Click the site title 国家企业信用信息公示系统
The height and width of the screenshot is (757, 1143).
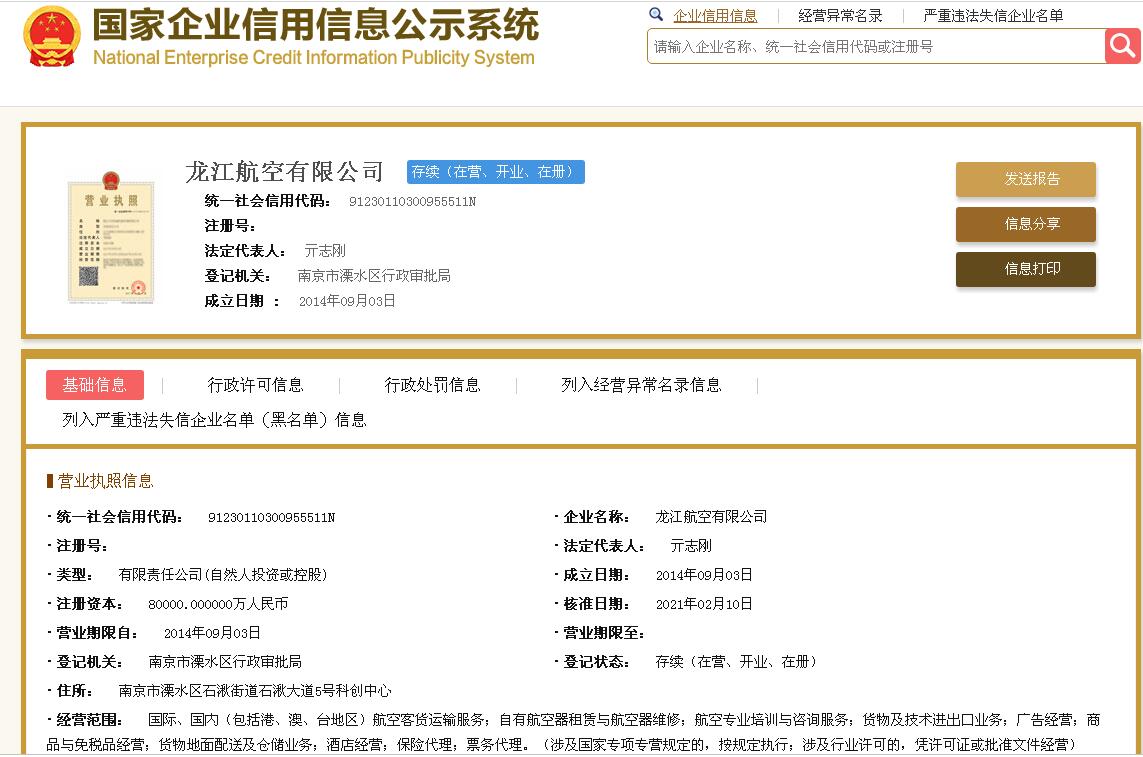coord(316,25)
